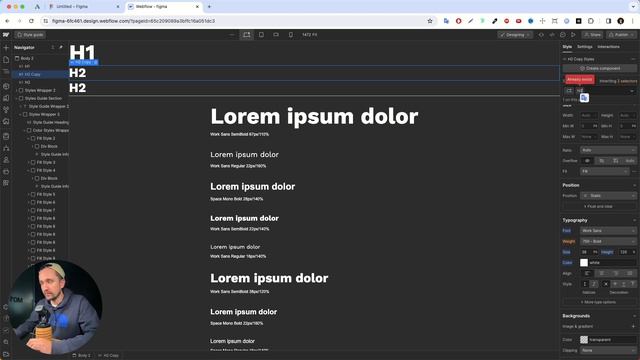
Task: Open the Designing mode dropdown
Action: [x=515, y=35]
